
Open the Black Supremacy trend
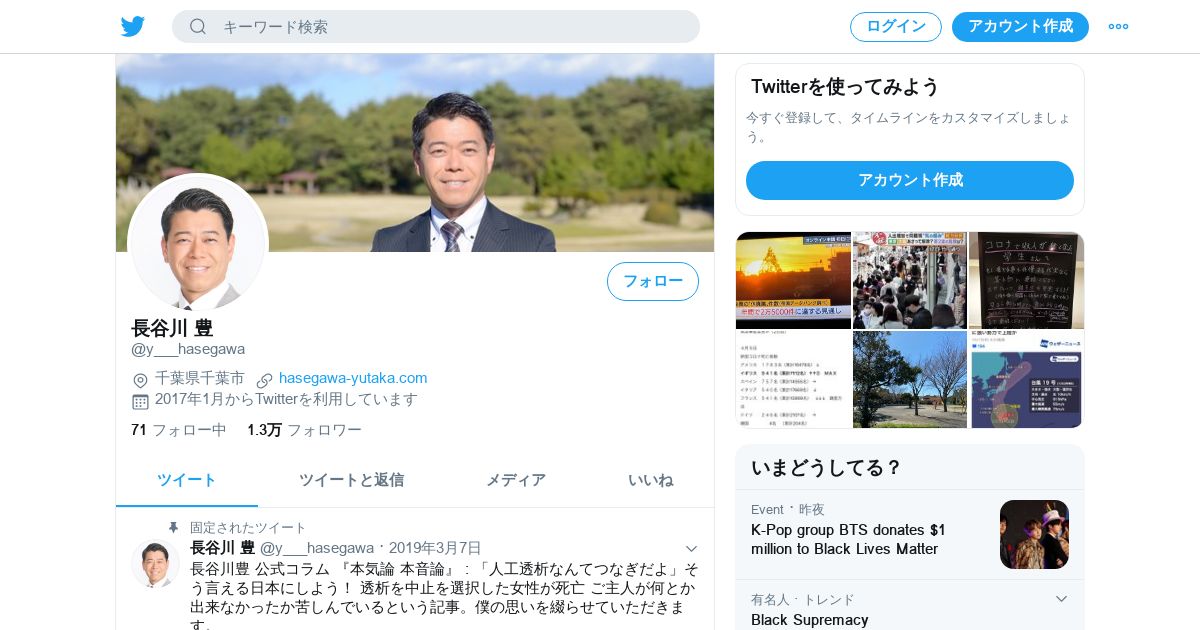click(x=810, y=619)
